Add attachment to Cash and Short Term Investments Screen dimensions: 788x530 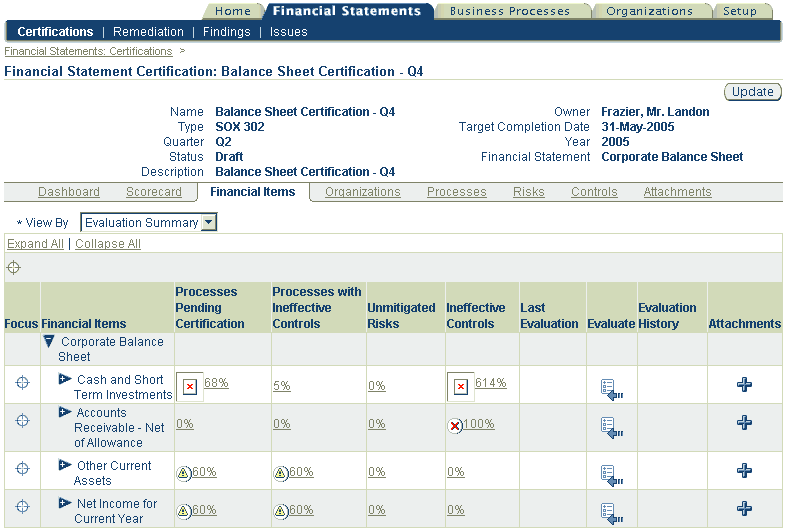(744, 385)
